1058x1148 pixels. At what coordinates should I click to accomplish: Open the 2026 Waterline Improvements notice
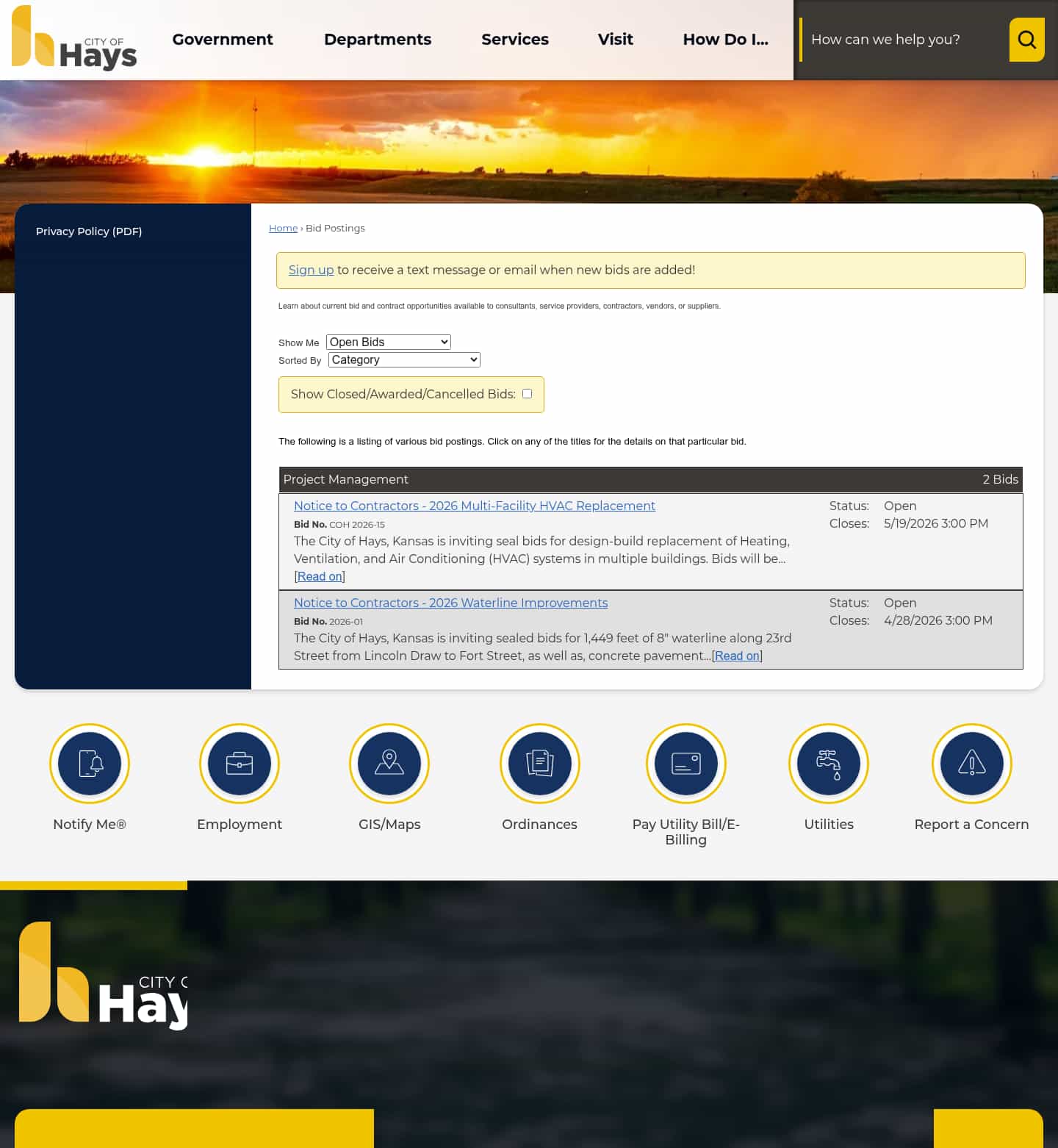[x=450, y=603]
